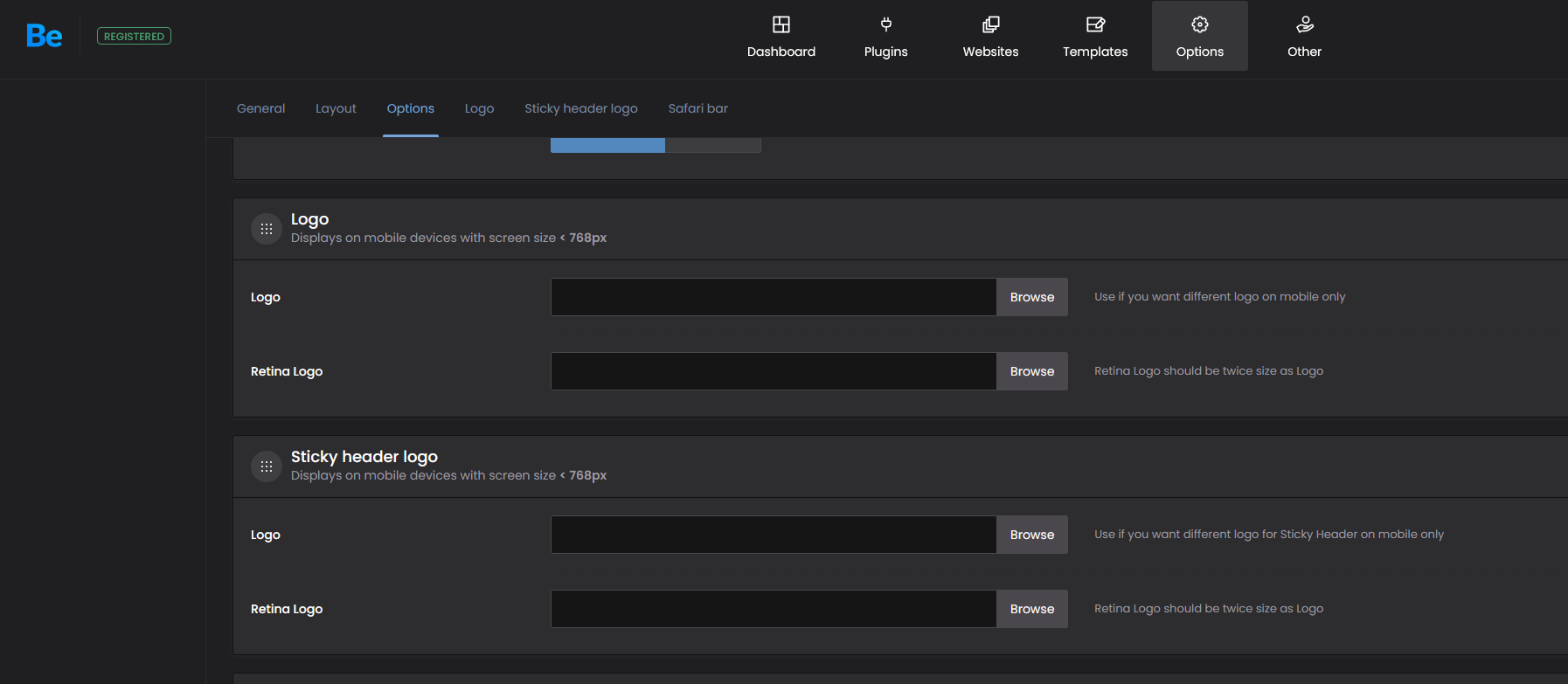
Task: Open the Websites stacked pages icon
Action: (991, 24)
